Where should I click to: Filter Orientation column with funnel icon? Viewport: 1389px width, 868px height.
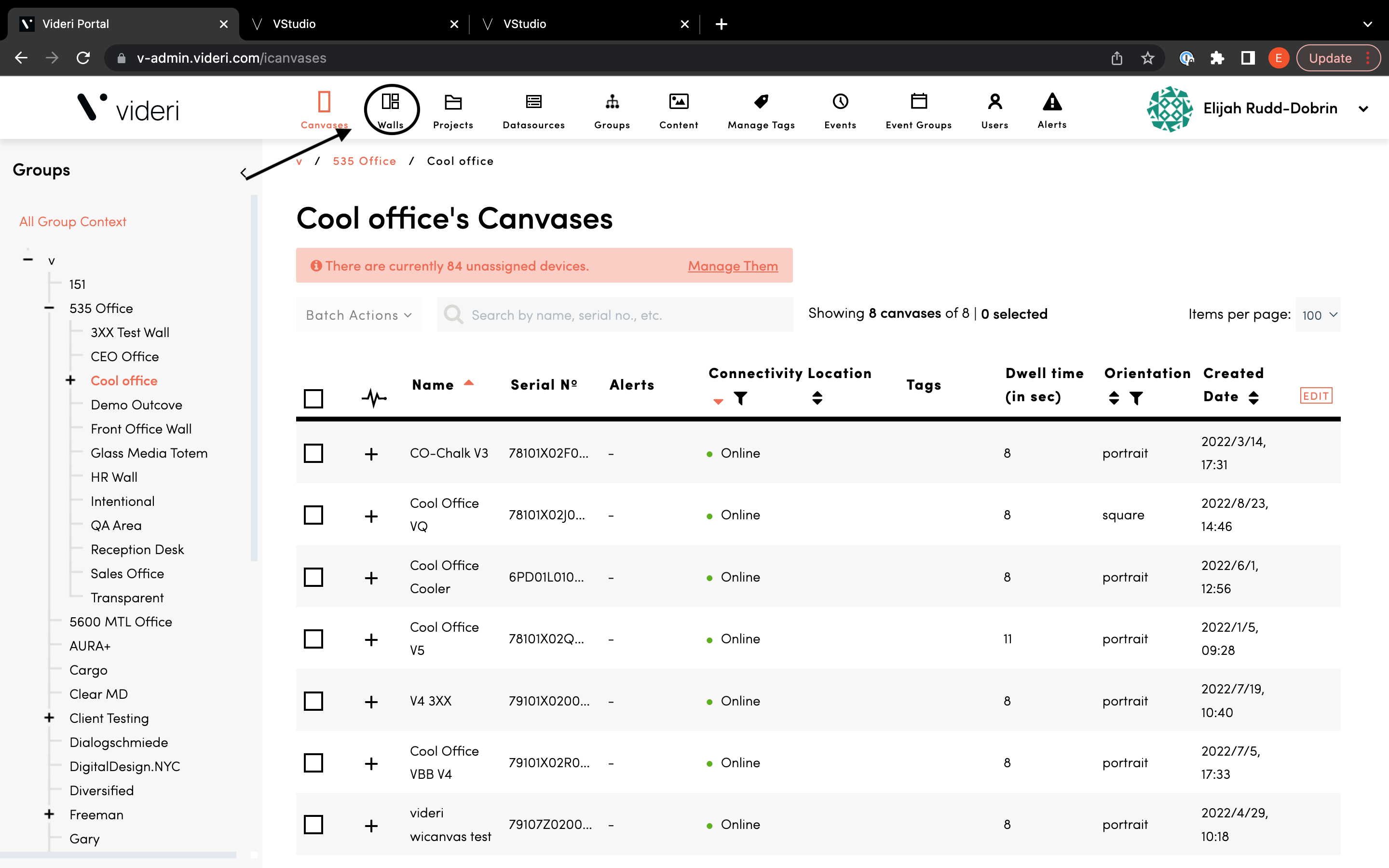1136,398
